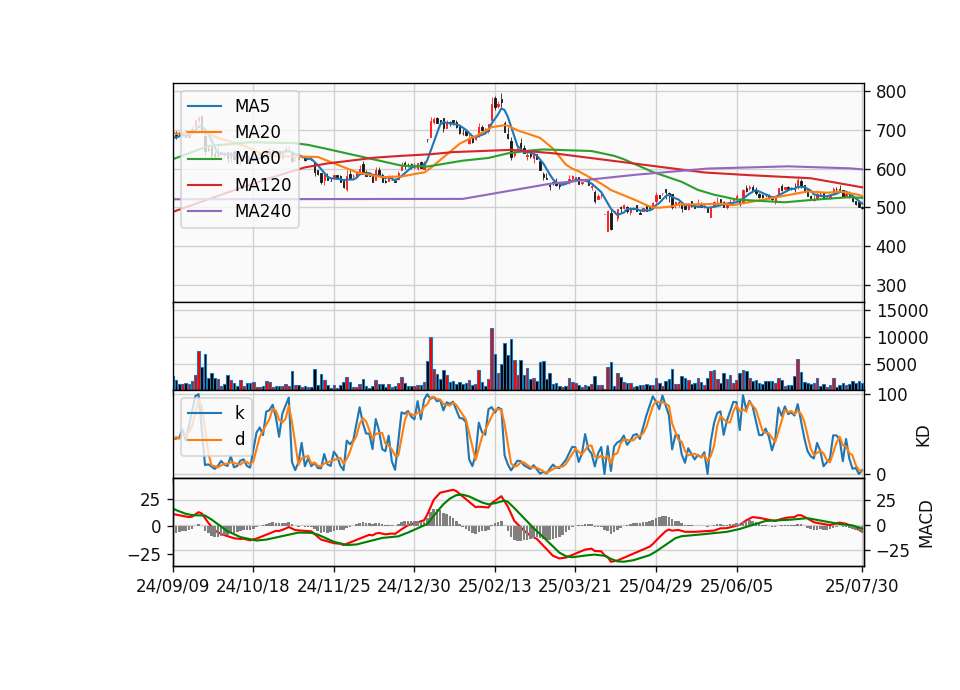Click the blue MA5 legend line sample
This screenshot has height=690, width=960.
(204, 106)
